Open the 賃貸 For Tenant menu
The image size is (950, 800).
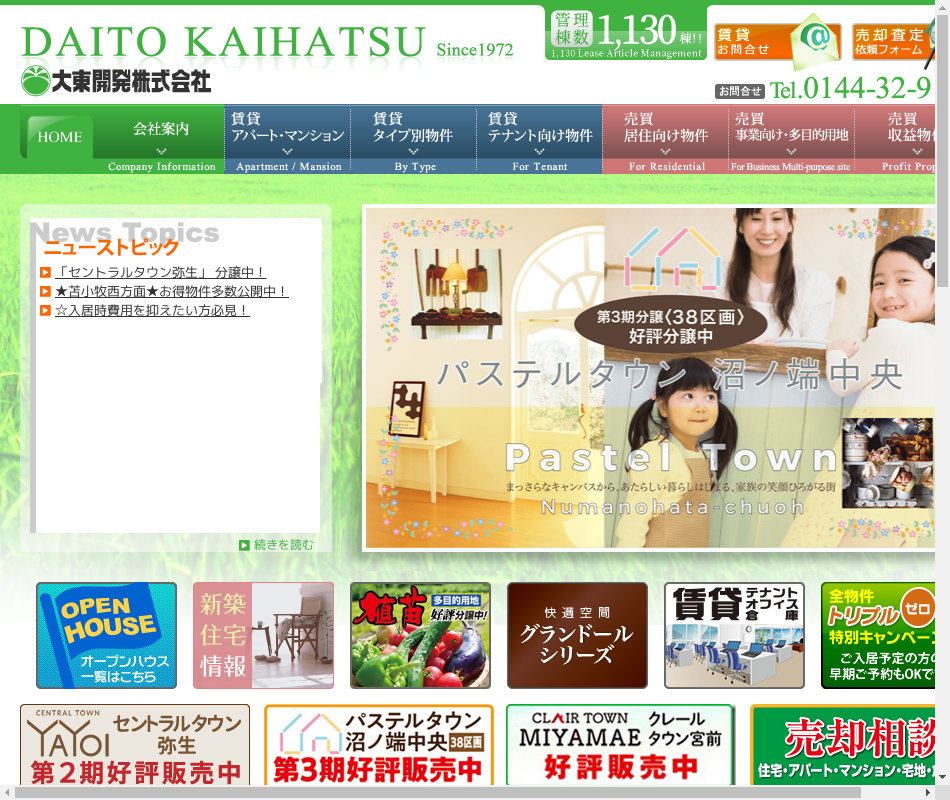point(540,140)
